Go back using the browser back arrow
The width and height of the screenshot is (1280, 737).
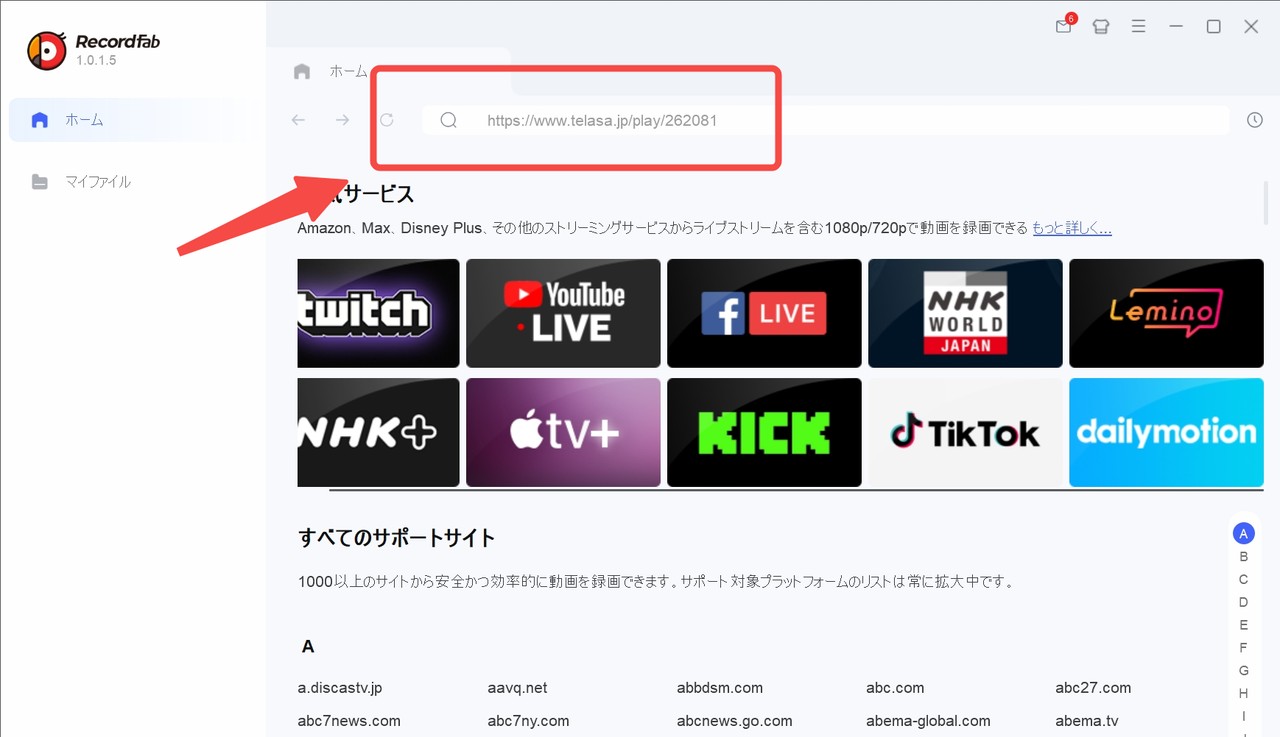[297, 119]
